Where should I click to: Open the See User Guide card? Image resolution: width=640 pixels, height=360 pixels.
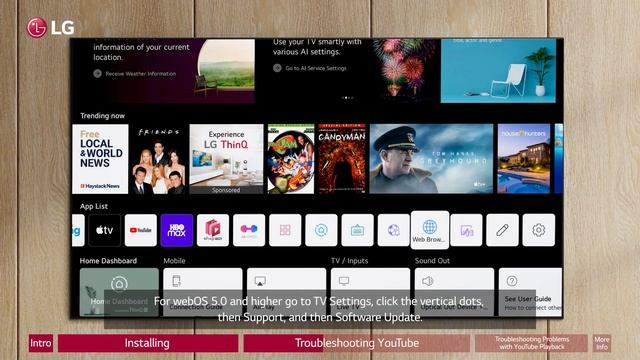531,292
